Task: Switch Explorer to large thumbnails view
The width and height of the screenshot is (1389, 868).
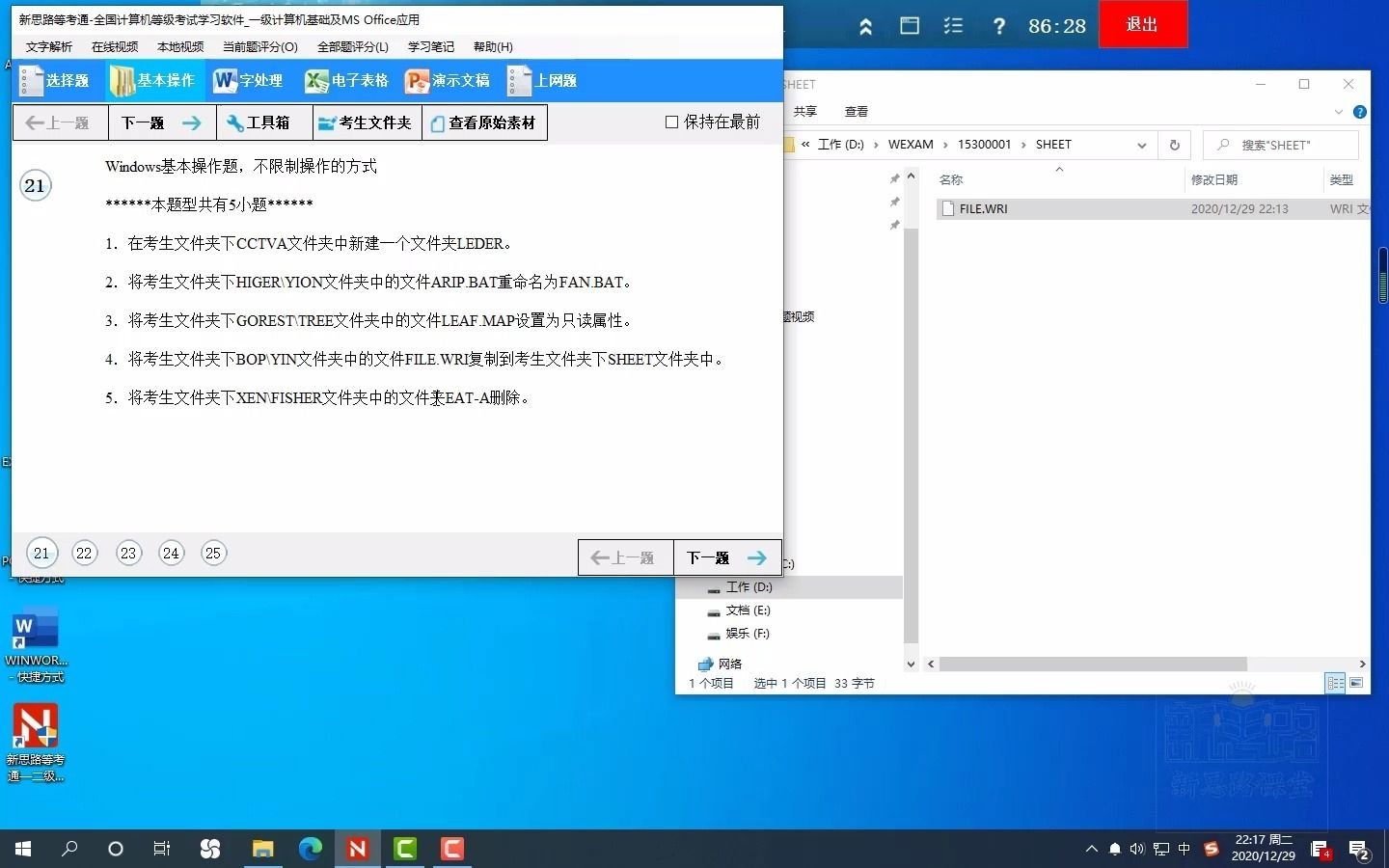Action: (1357, 684)
